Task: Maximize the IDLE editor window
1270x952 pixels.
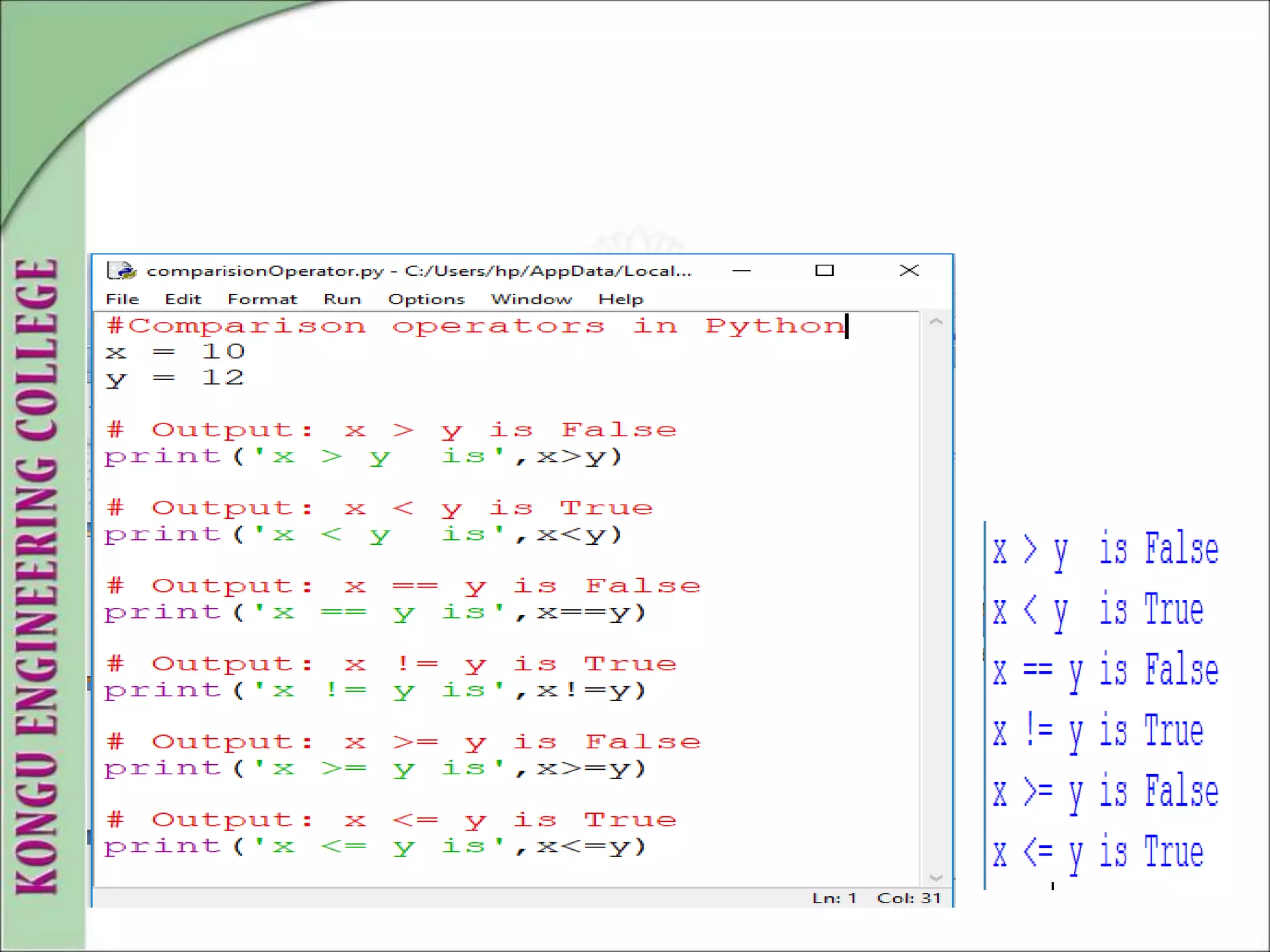Action: click(x=824, y=270)
